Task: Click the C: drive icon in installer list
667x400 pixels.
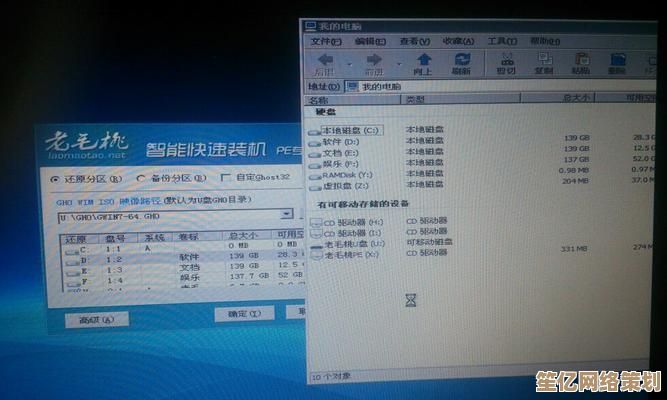Action: coord(72,251)
